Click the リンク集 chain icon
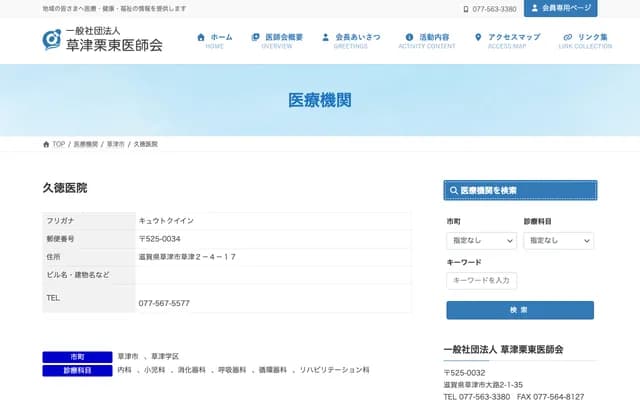Image resolution: width=640 pixels, height=400 pixels. [x=568, y=37]
